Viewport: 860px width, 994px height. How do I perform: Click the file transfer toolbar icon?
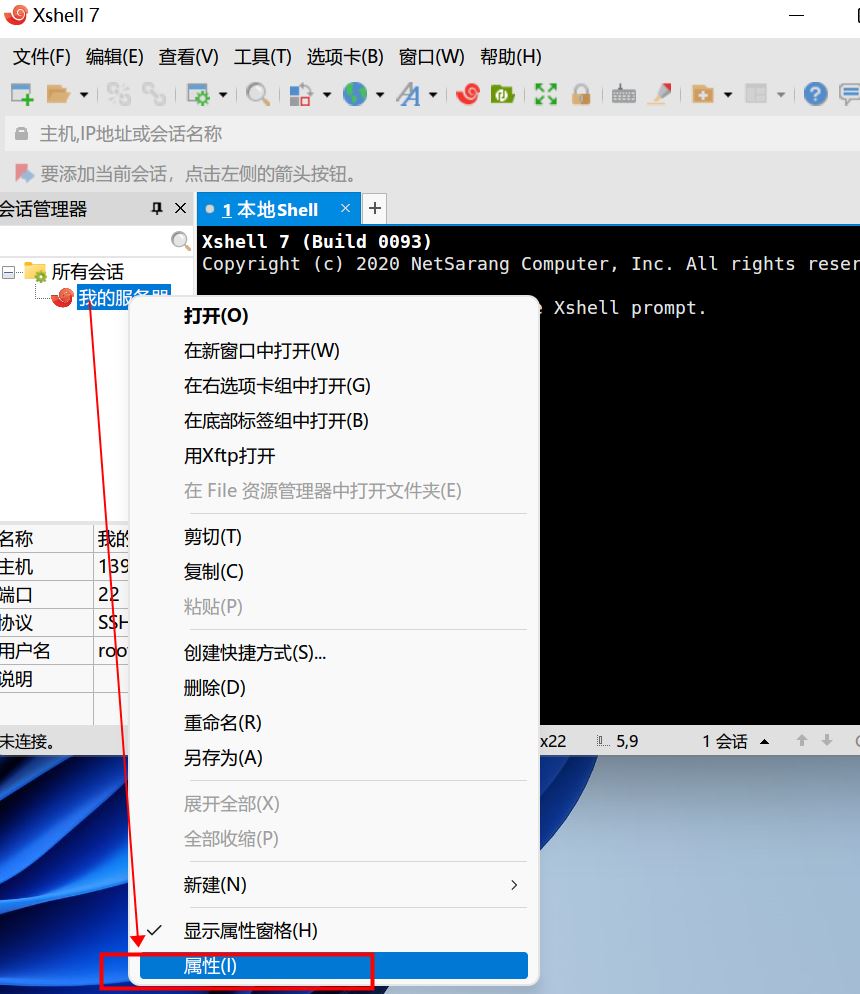click(x=300, y=94)
